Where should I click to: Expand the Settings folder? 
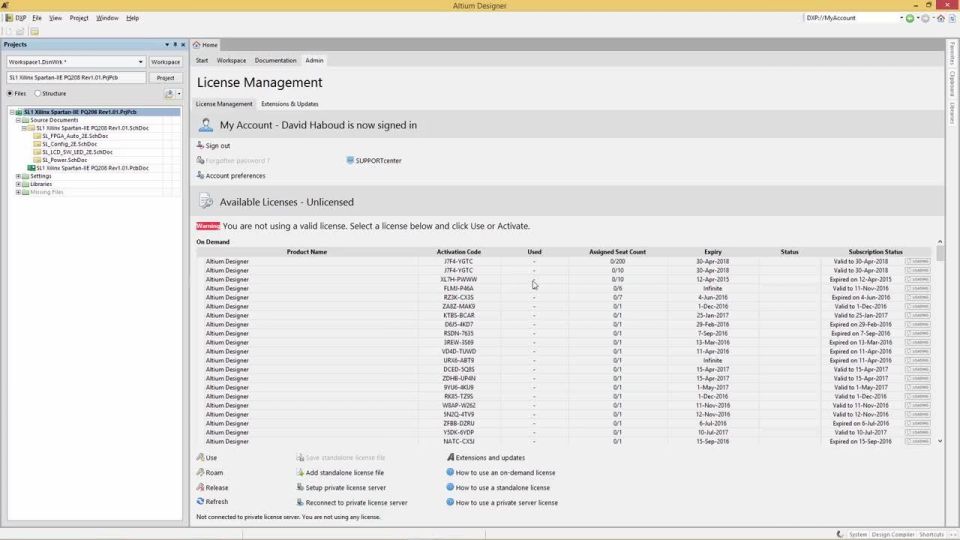tap(18, 176)
